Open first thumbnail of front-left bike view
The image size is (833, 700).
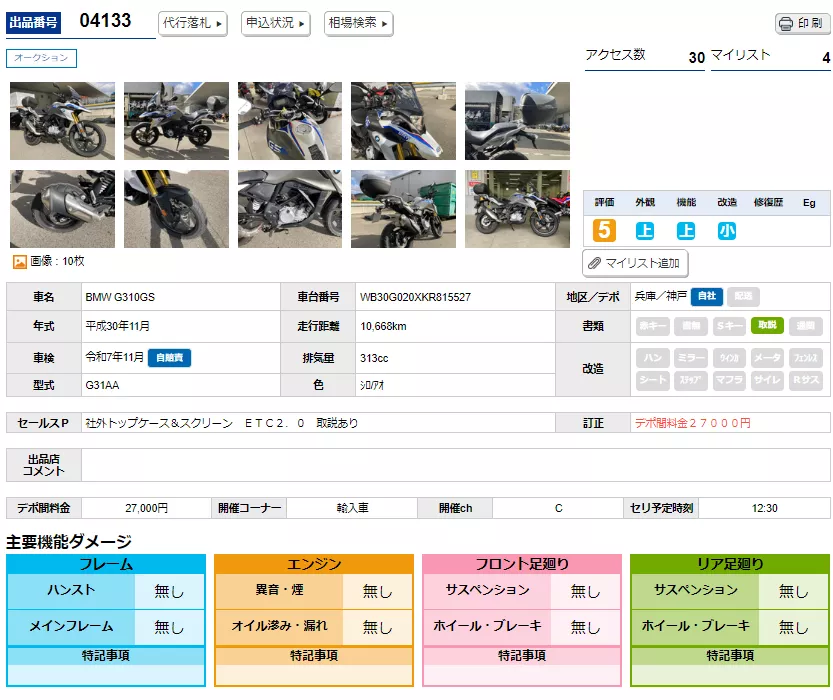point(62,121)
